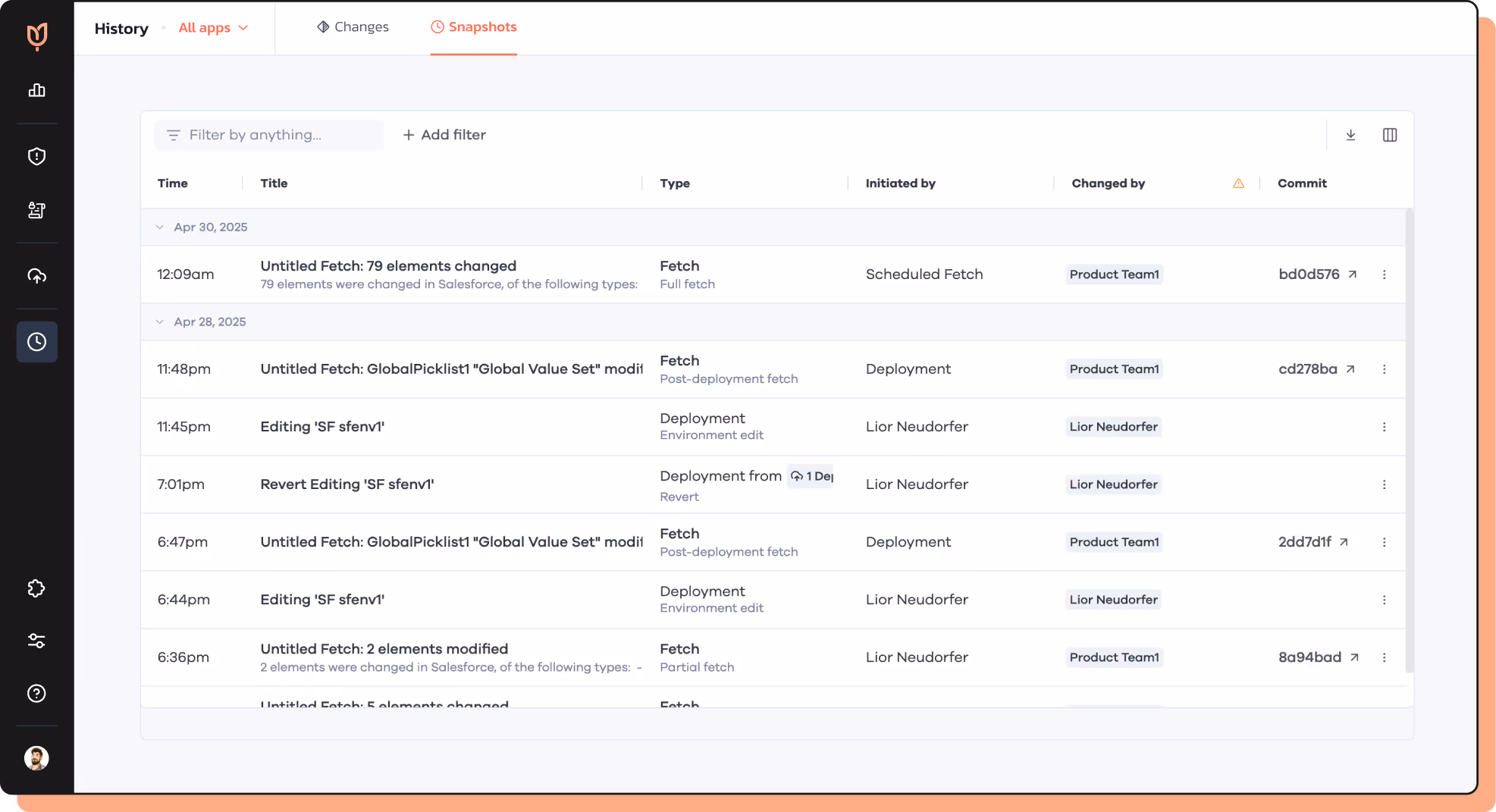1496x812 pixels.
Task: Open the GlobalPicklist1 fetch at 11:48pm
Action: pyautogui.click(x=451, y=369)
